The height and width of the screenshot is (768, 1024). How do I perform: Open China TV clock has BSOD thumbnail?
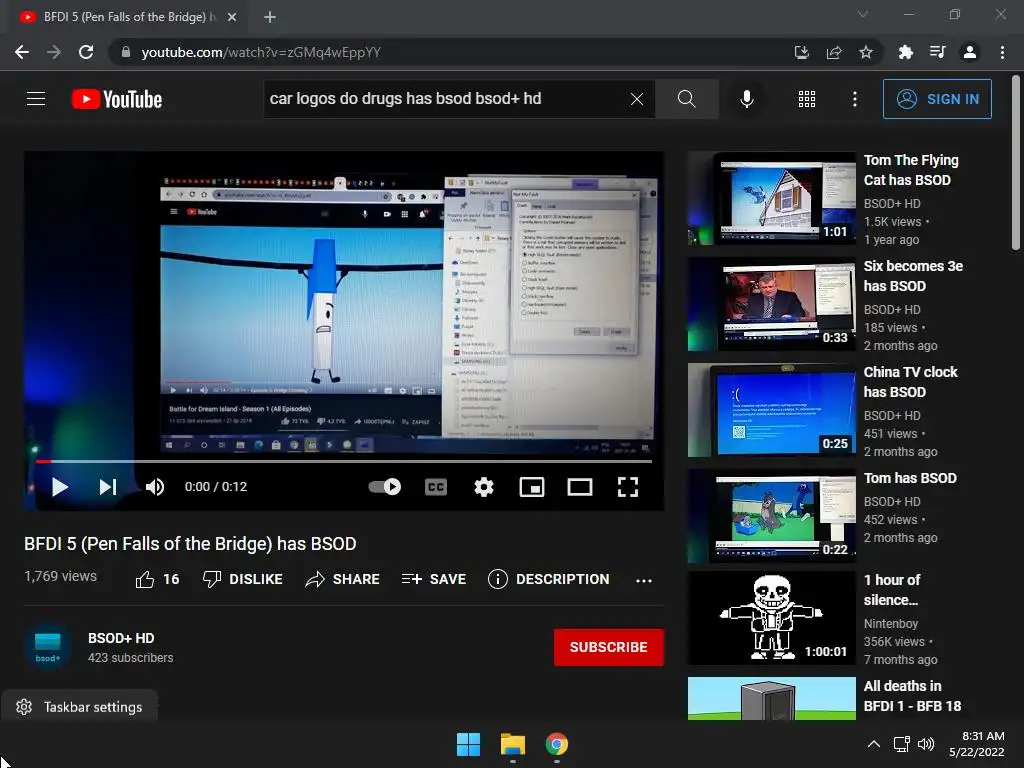(771, 410)
